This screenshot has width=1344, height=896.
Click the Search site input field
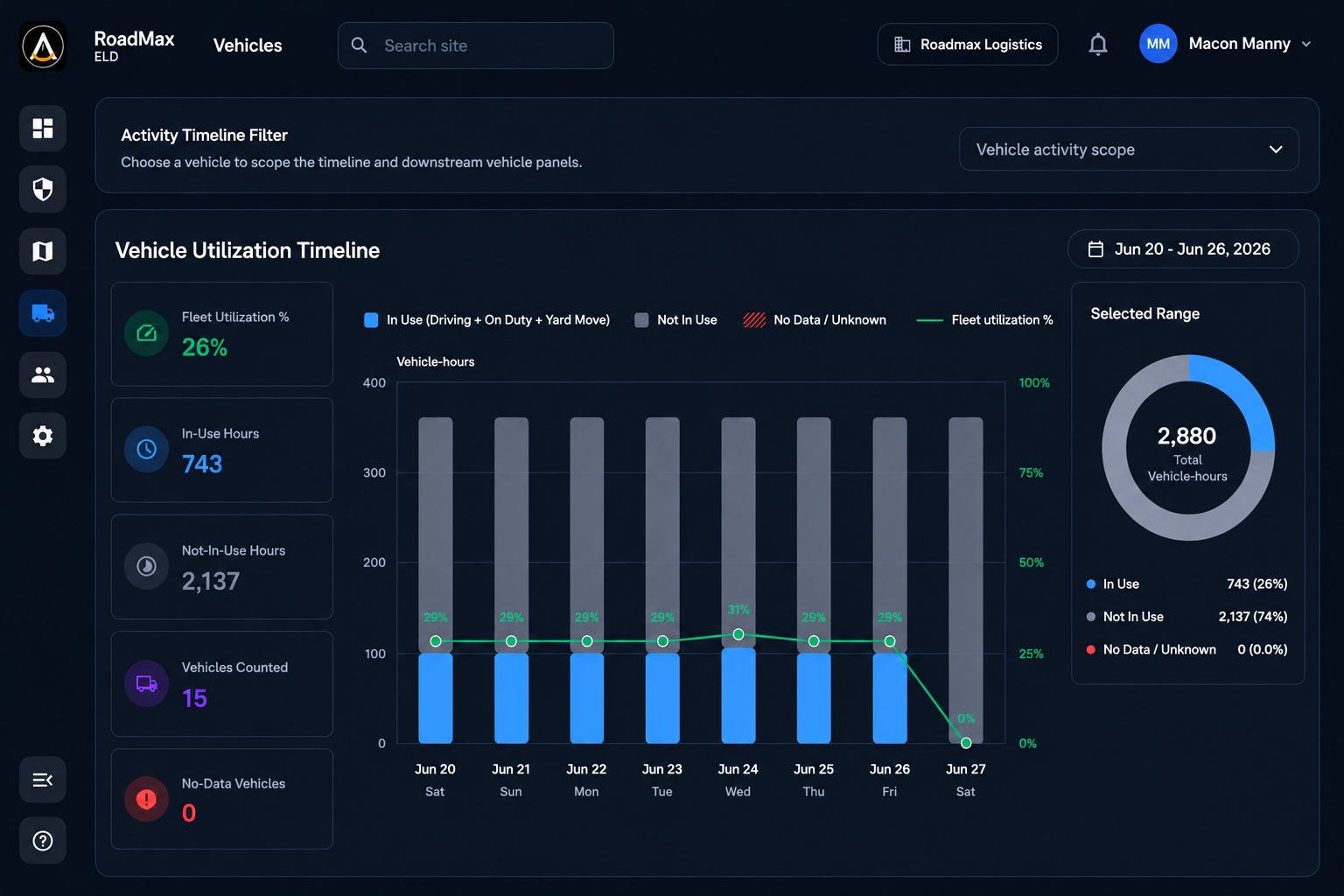[476, 45]
